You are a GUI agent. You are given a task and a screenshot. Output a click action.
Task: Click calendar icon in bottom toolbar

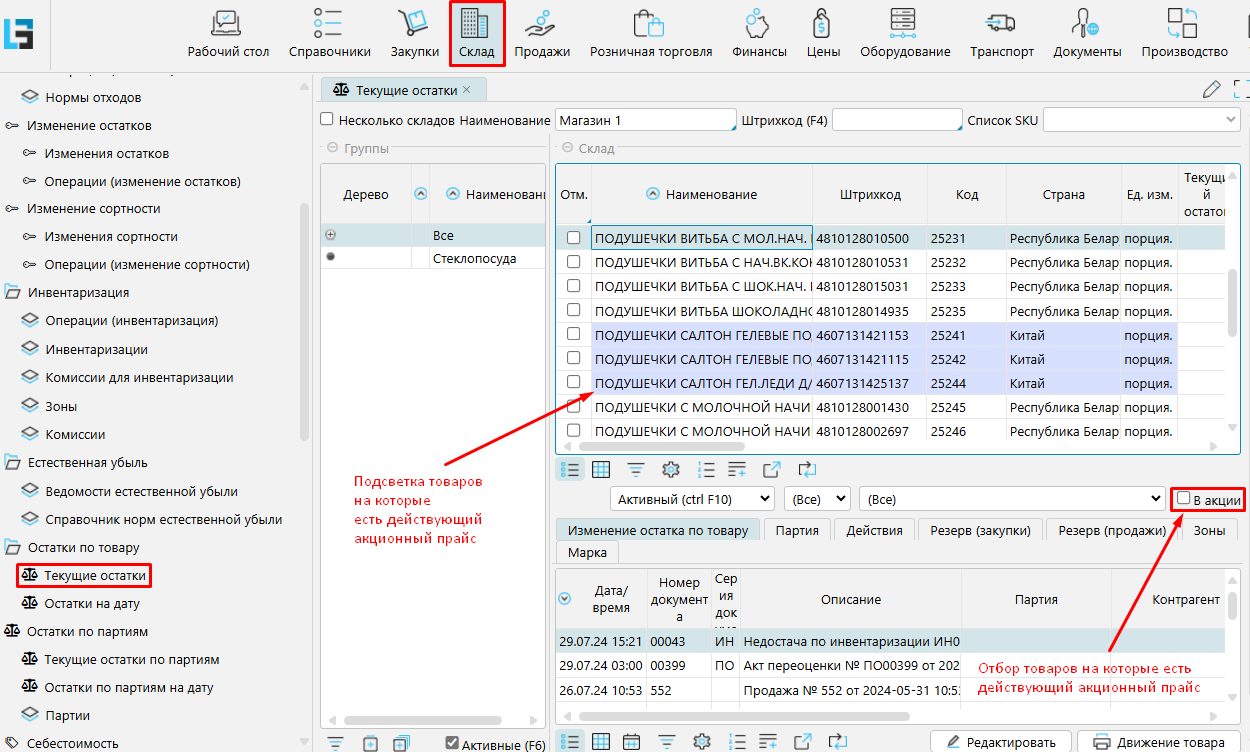point(631,742)
